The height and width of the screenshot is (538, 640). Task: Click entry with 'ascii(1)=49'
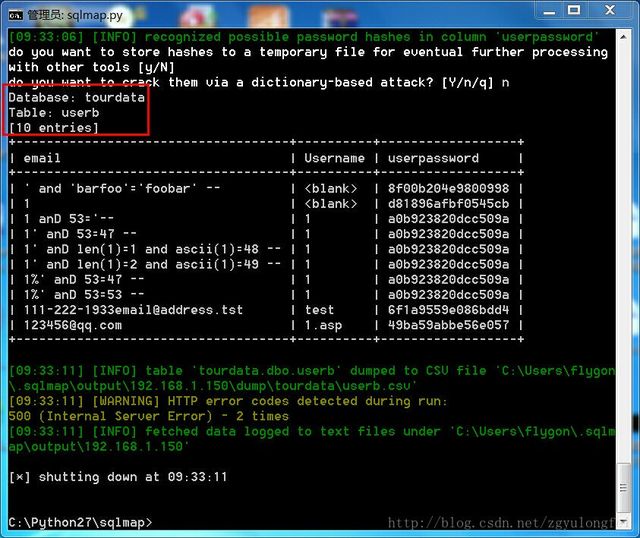(152, 264)
